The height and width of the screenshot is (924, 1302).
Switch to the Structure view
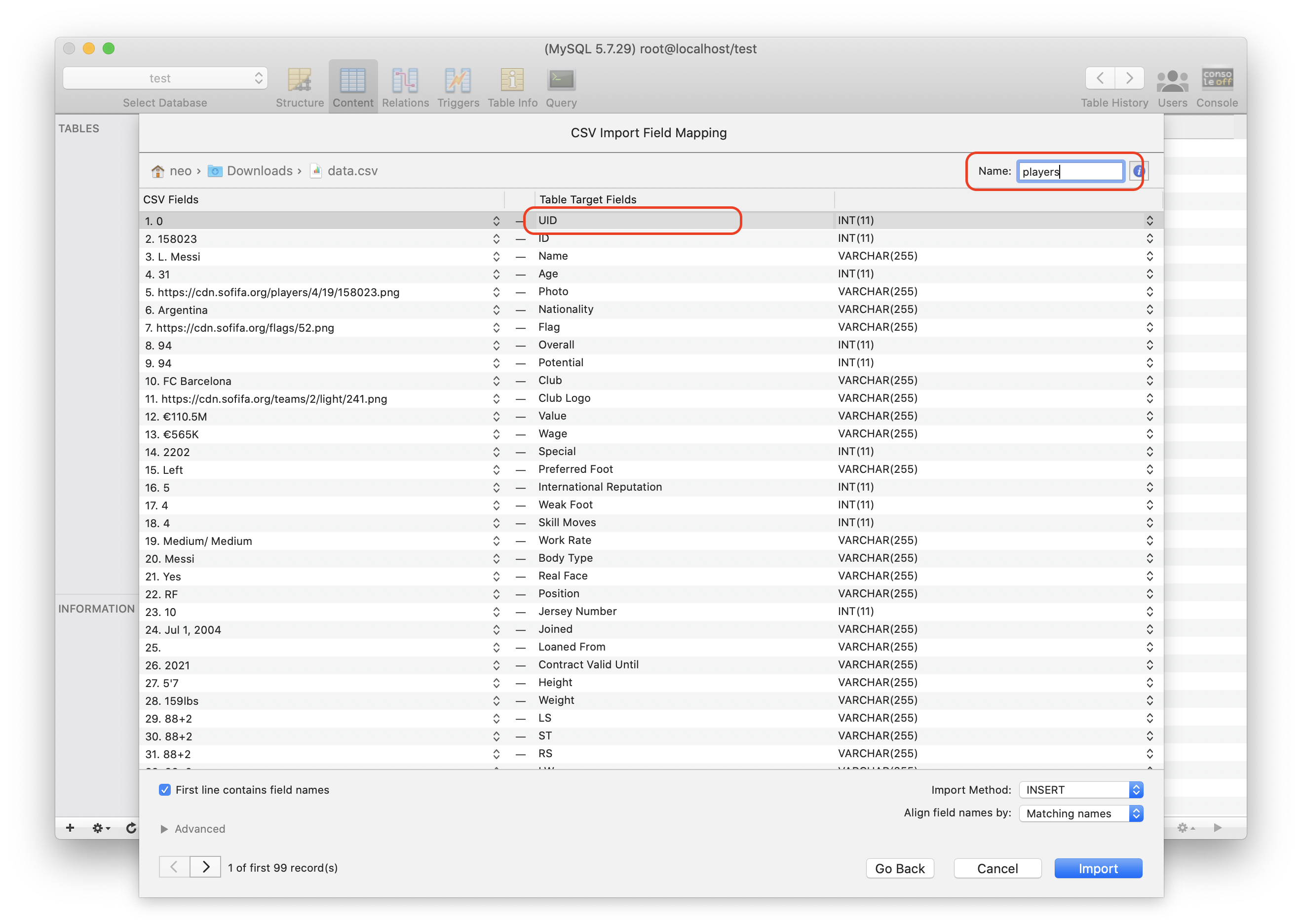tap(300, 85)
